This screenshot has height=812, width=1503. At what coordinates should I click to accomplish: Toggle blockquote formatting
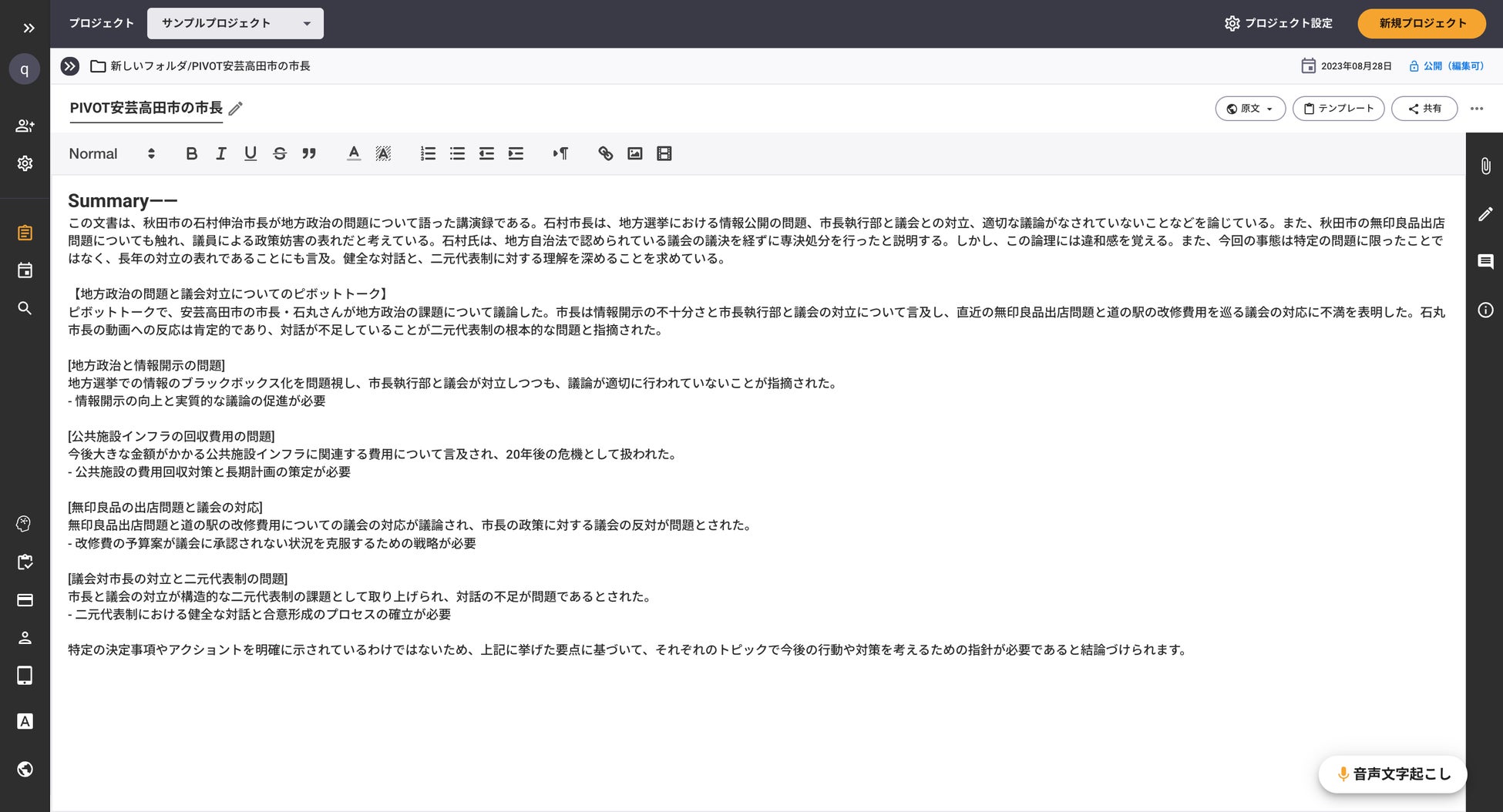pyautogui.click(x=309, y=153)
